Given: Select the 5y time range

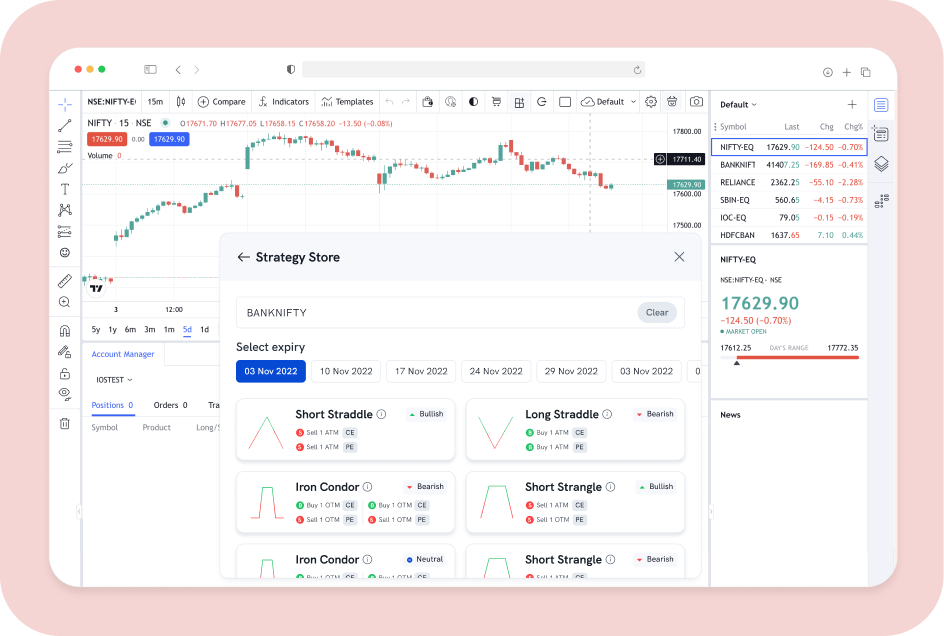Looking at the screenshot, I should (96, 329).
